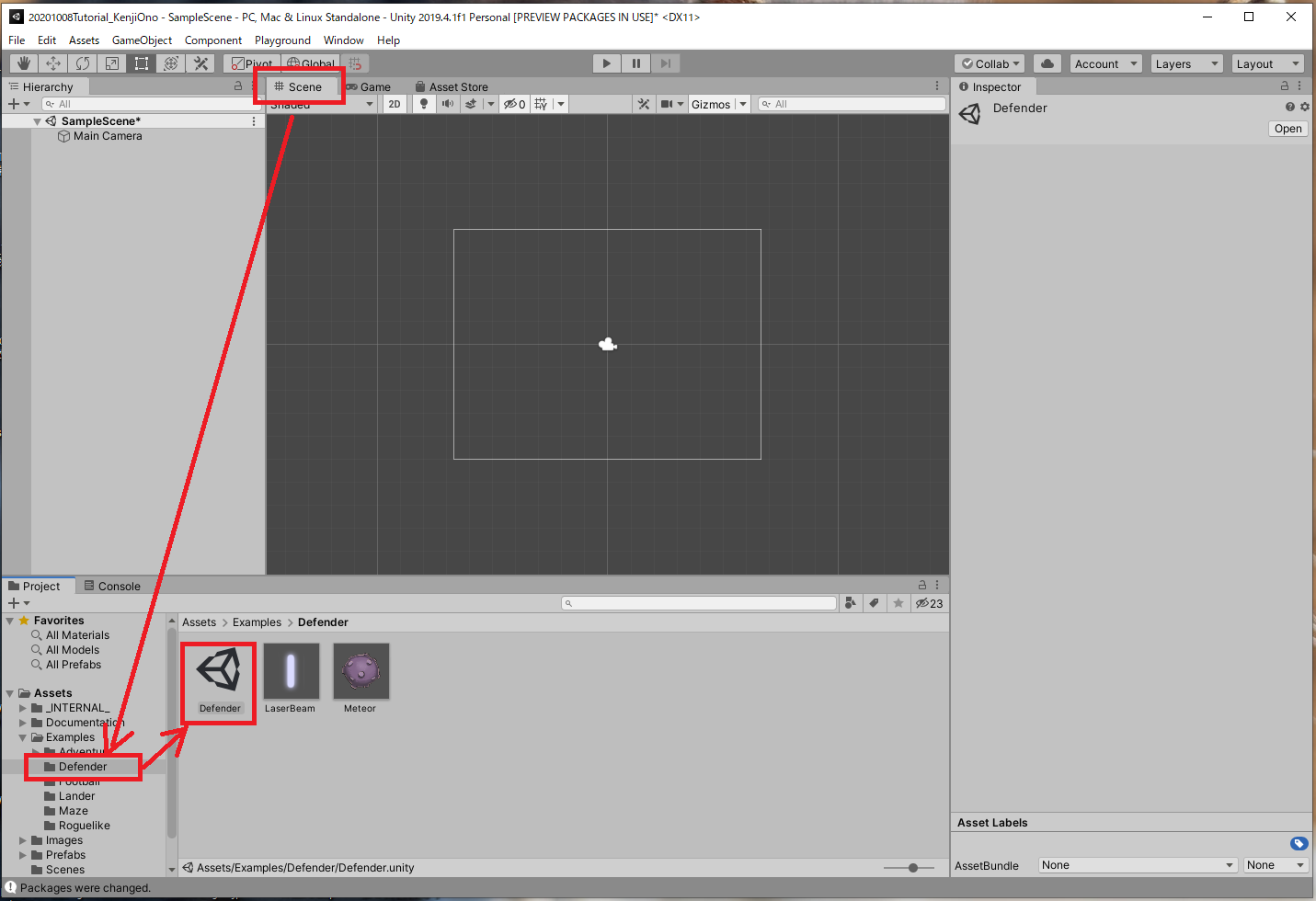Screen dimensions: 1316x901
Task: Select the Rect tool
Action: (x=142, y=63)
